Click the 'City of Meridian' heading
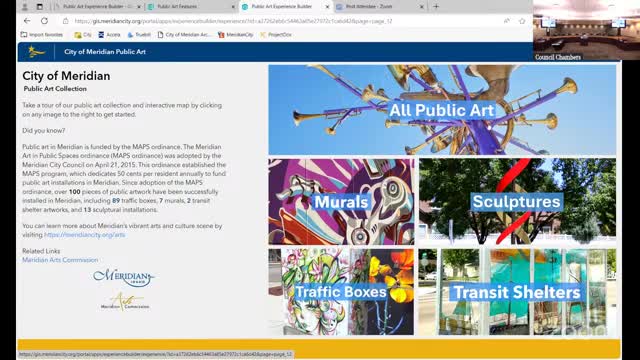The height and width of the screenshot is (360, 640). 66,76
